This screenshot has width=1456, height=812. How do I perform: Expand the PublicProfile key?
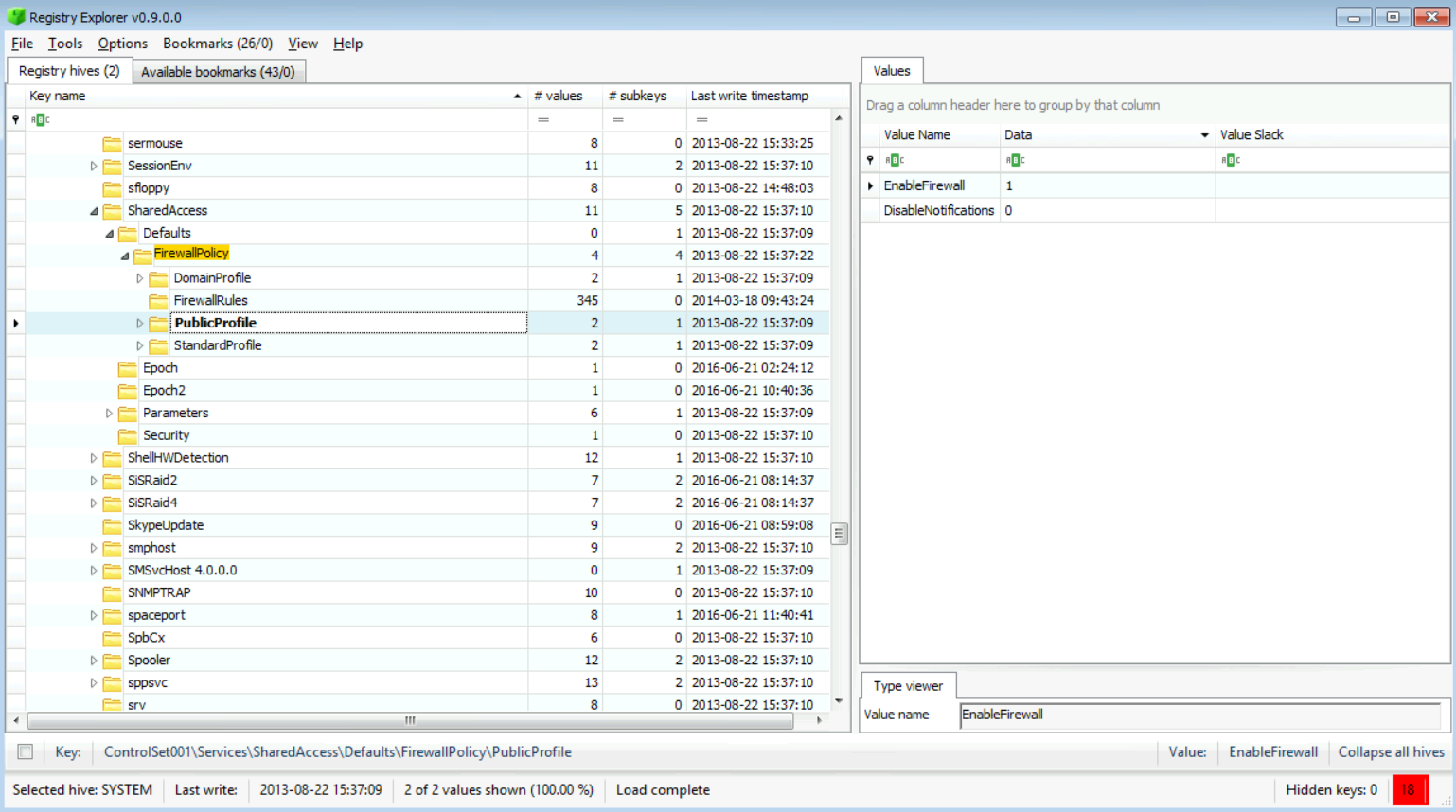point(140,324)
